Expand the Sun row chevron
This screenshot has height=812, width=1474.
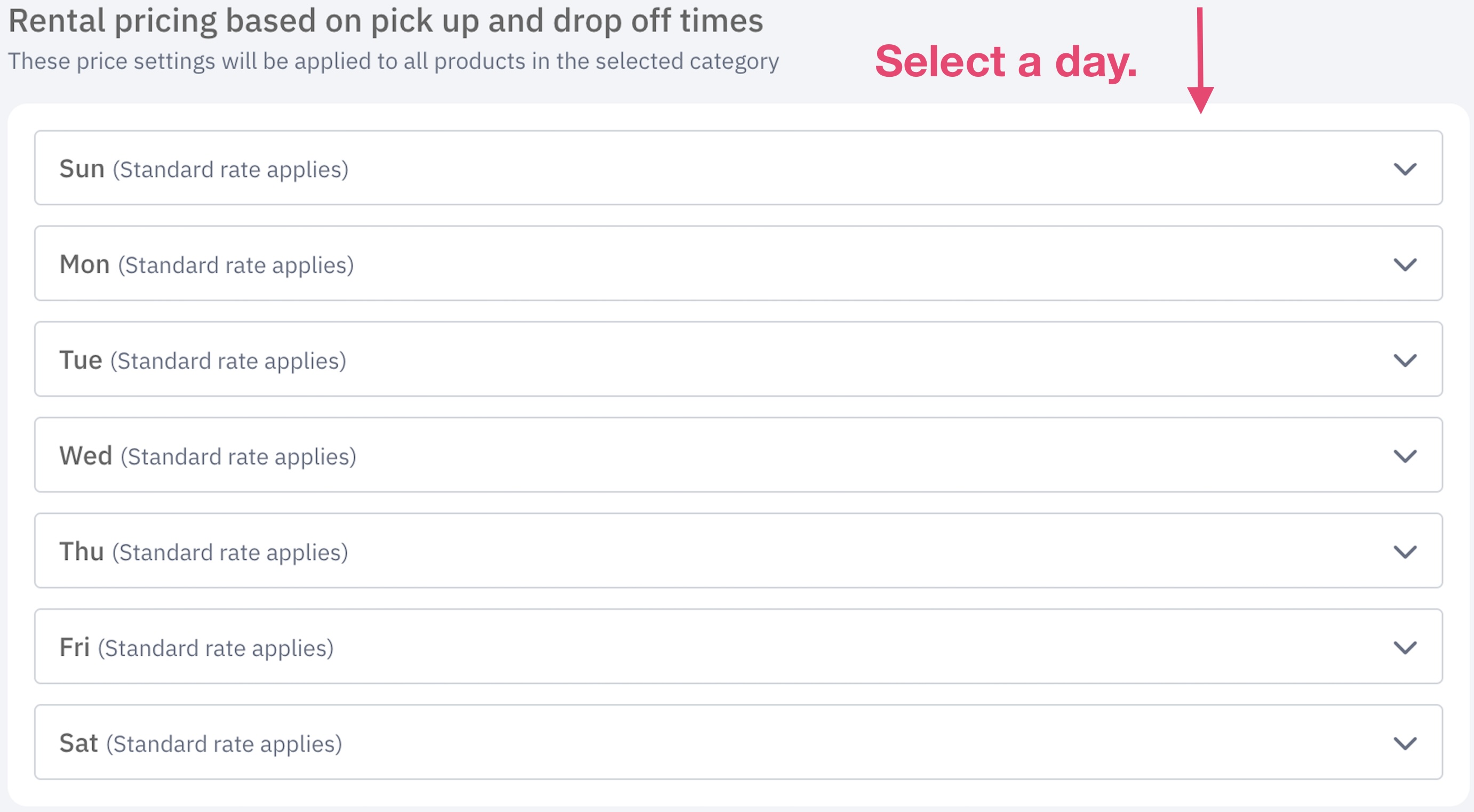pos(1405,169)
